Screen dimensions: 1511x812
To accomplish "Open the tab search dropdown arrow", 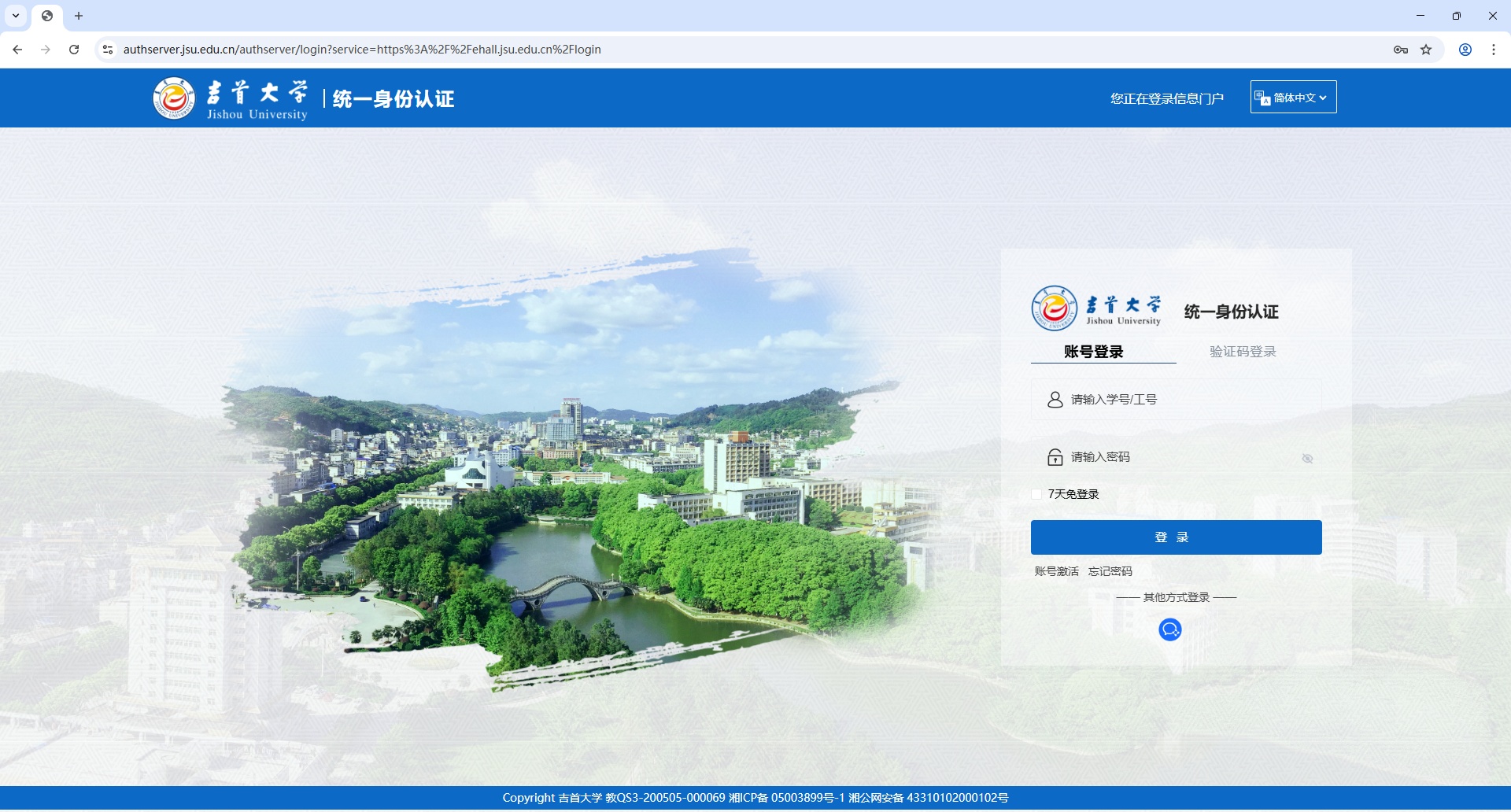I will [17, 16].
